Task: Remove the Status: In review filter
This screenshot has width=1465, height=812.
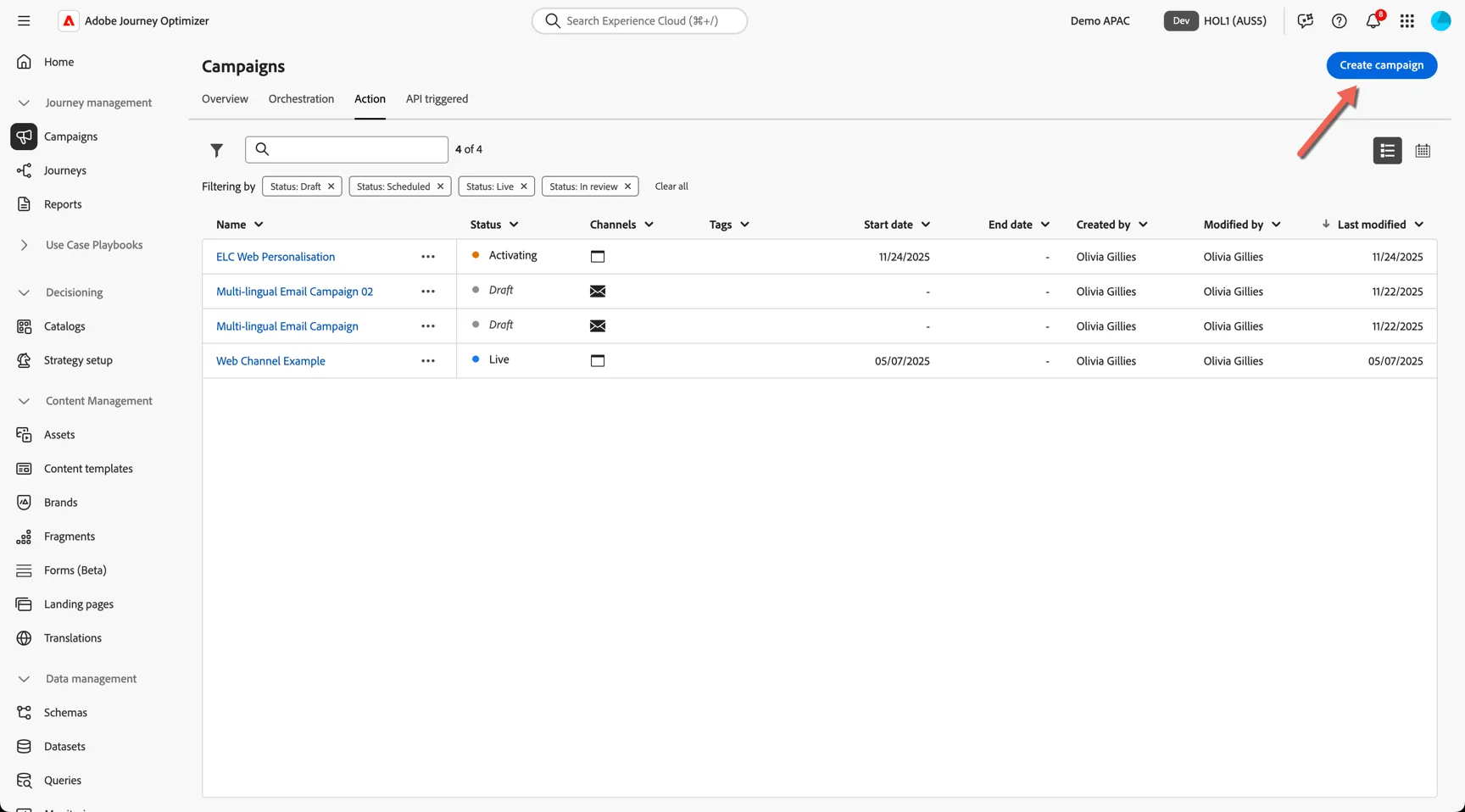Action: click(627, 186)
